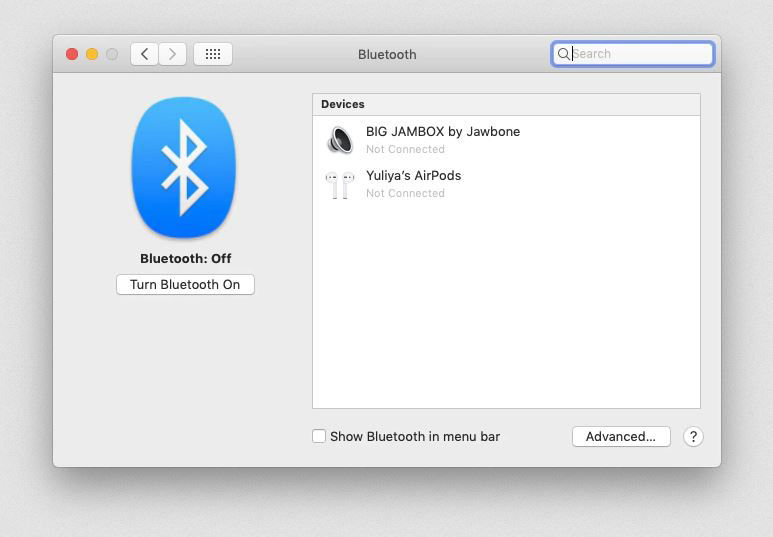Click the forward navigation arrow
The height and width of the screenshot is (537, 773).
172,54
